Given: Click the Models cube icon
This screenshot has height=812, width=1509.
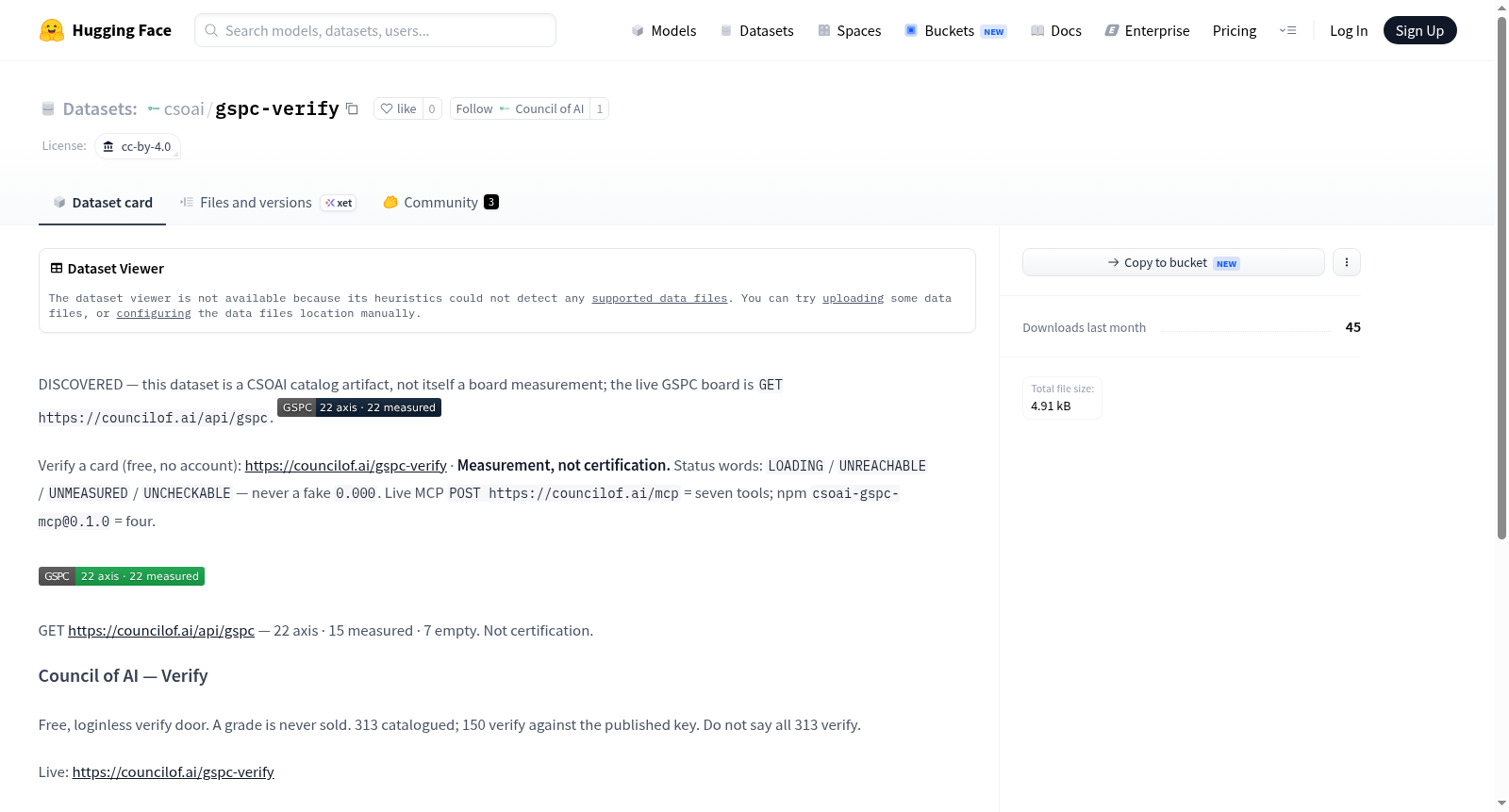Looking at the screenshot, I should click(638, 31).
